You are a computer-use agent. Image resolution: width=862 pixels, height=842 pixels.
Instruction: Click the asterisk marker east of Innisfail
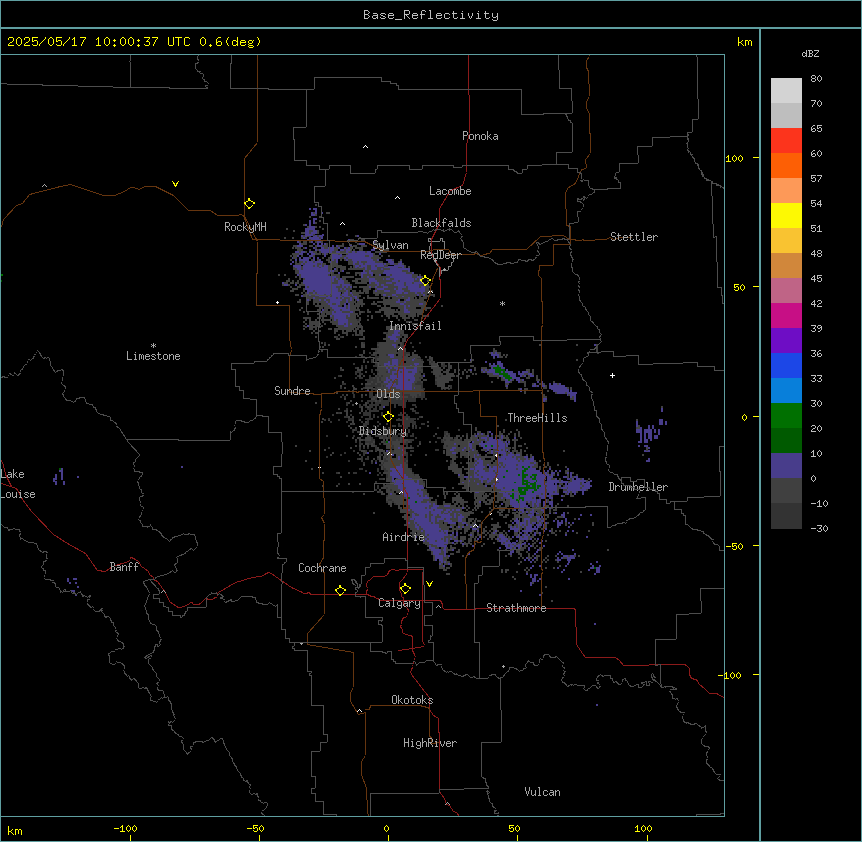point(502,303)
